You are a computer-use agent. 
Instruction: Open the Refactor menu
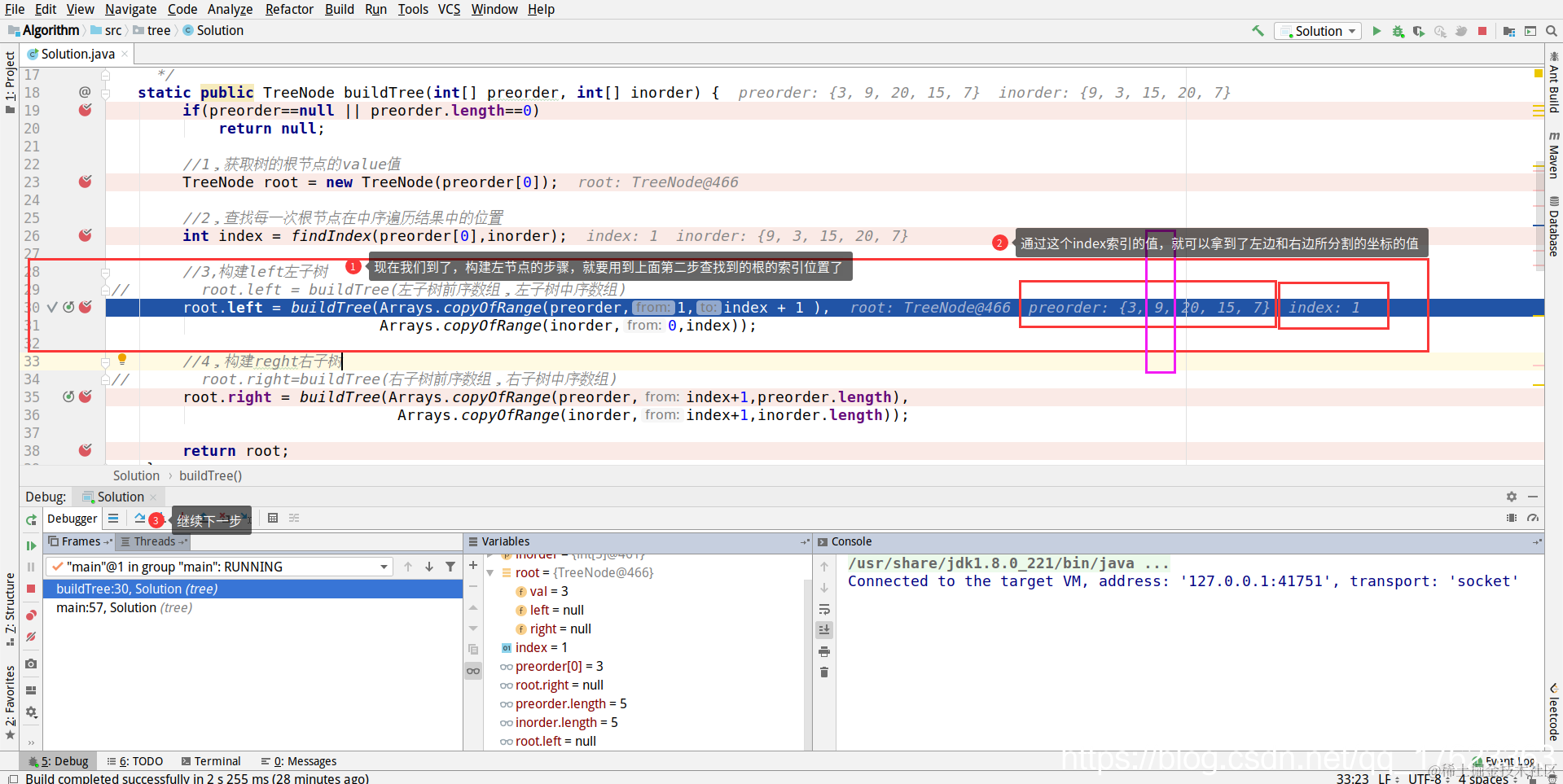coord(289,9)
